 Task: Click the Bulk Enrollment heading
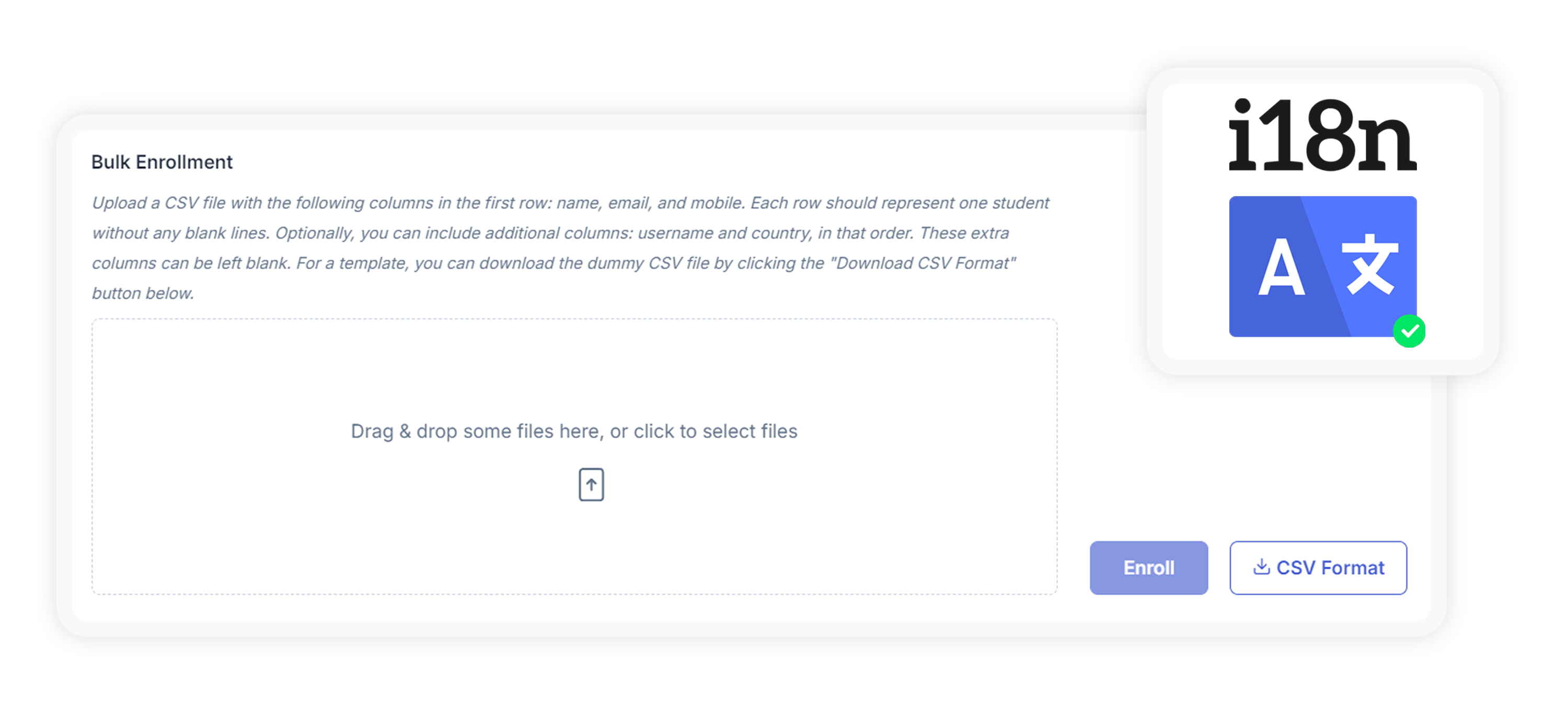162,162
